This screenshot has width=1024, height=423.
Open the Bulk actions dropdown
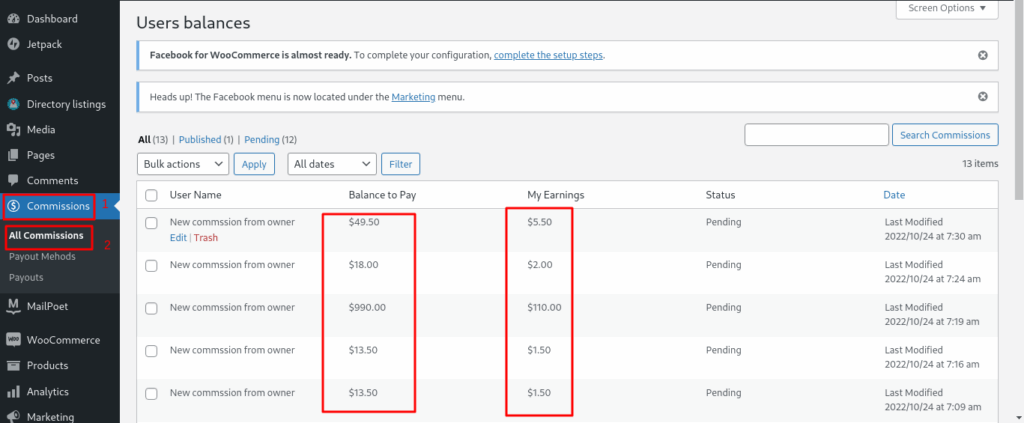183,164
